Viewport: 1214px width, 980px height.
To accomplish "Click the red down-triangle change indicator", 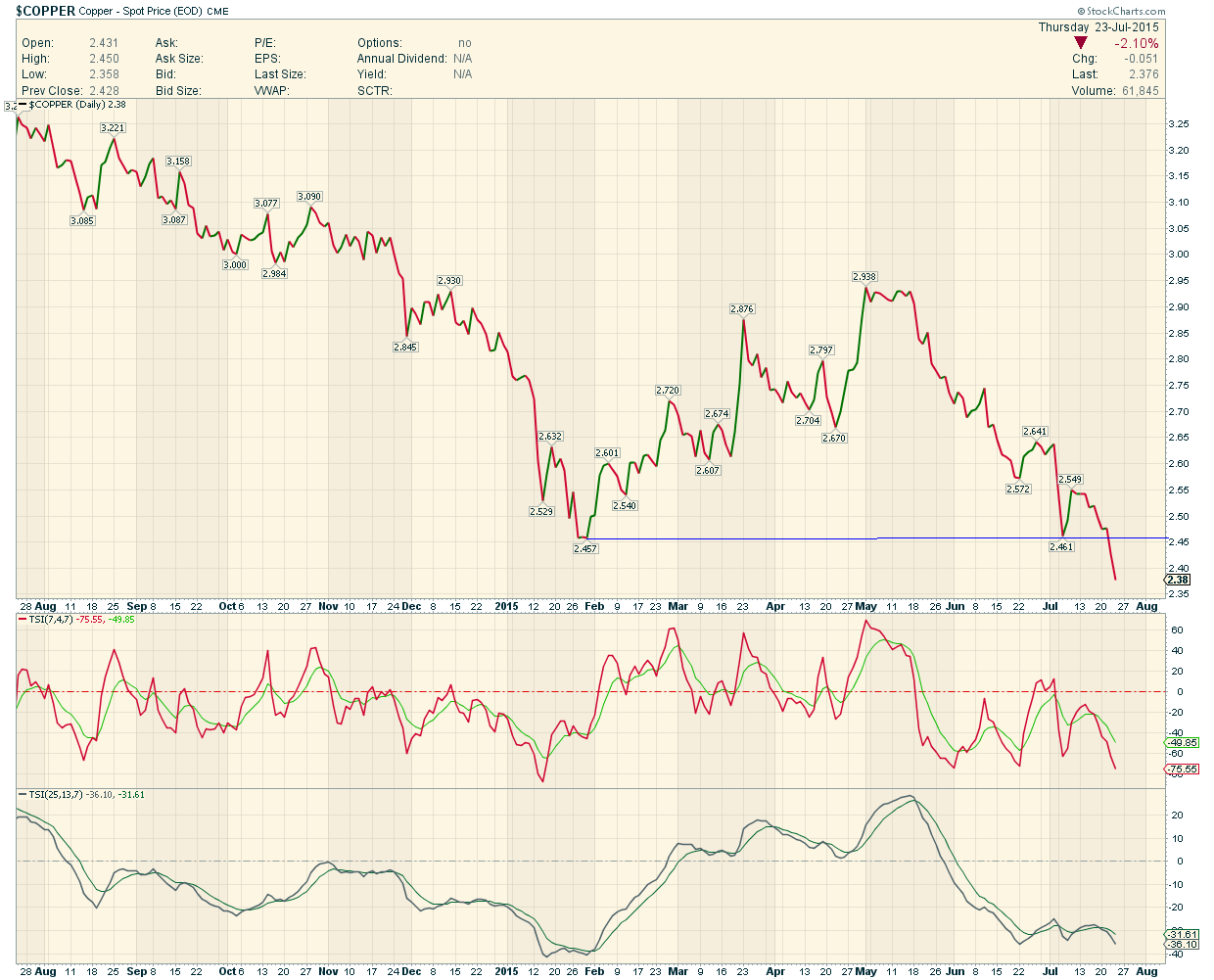I will tap(1080, 43).
